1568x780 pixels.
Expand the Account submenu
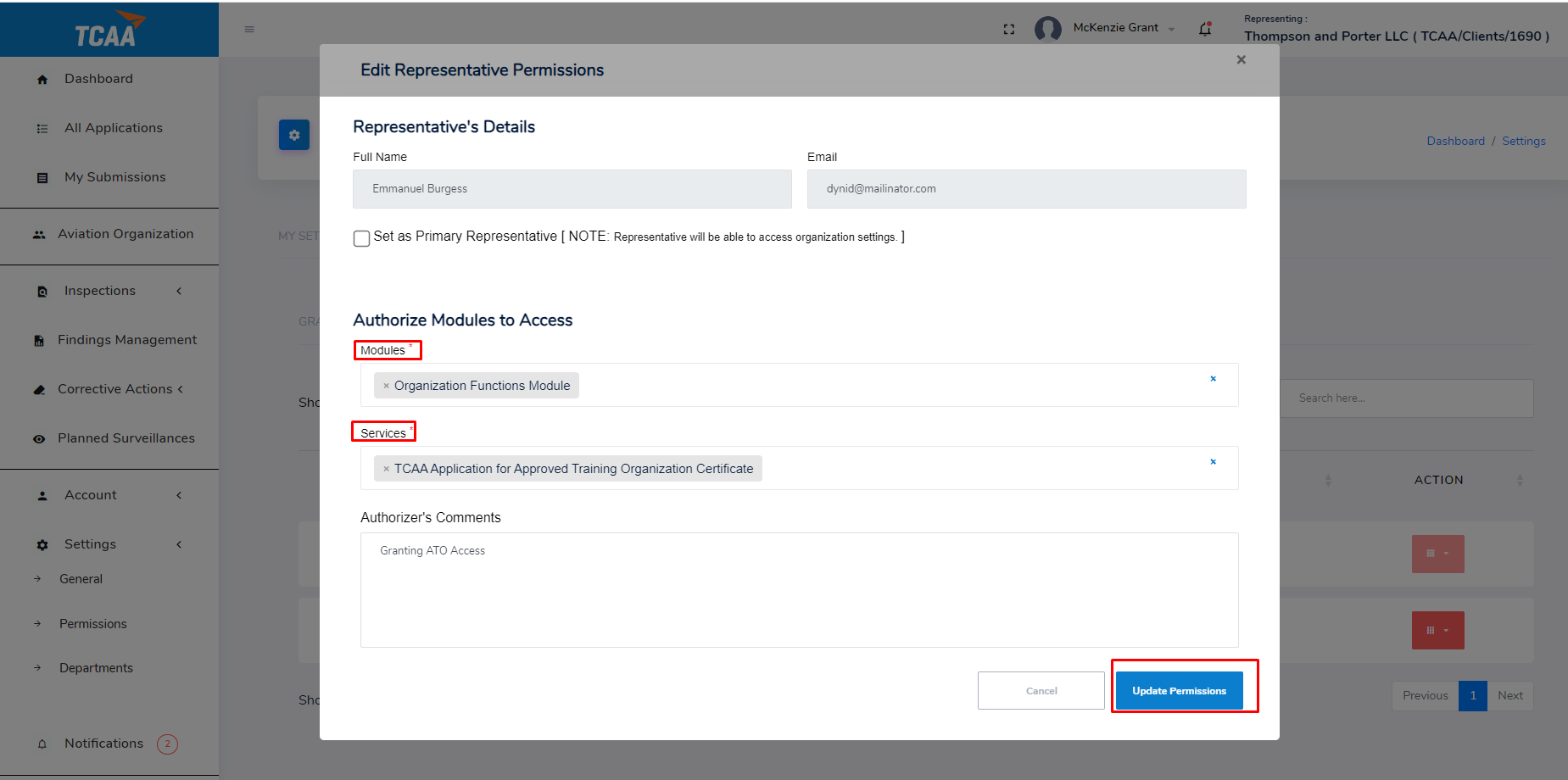coord(179,495)
